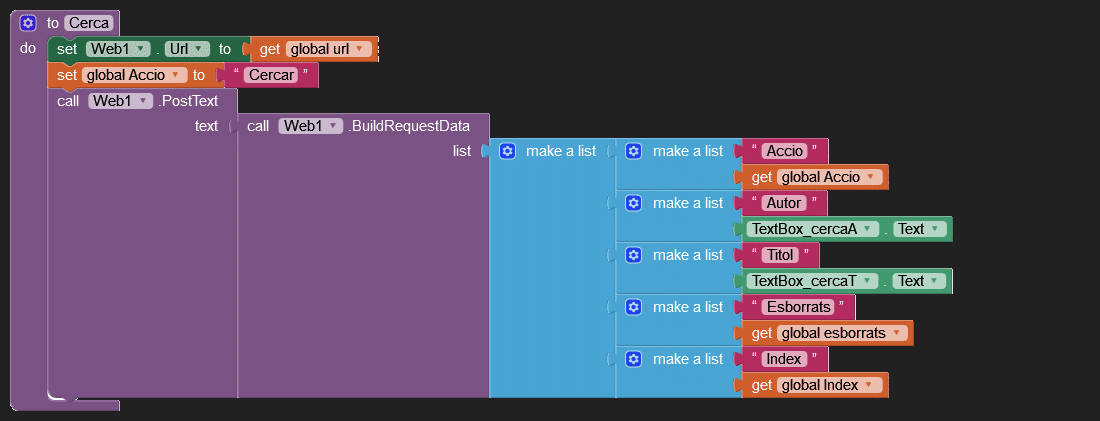Image resolution: width=1100 pixels, height=421 pixels.
Task: Expand the get global esborrats dropdown
Action: click(896, 333)
